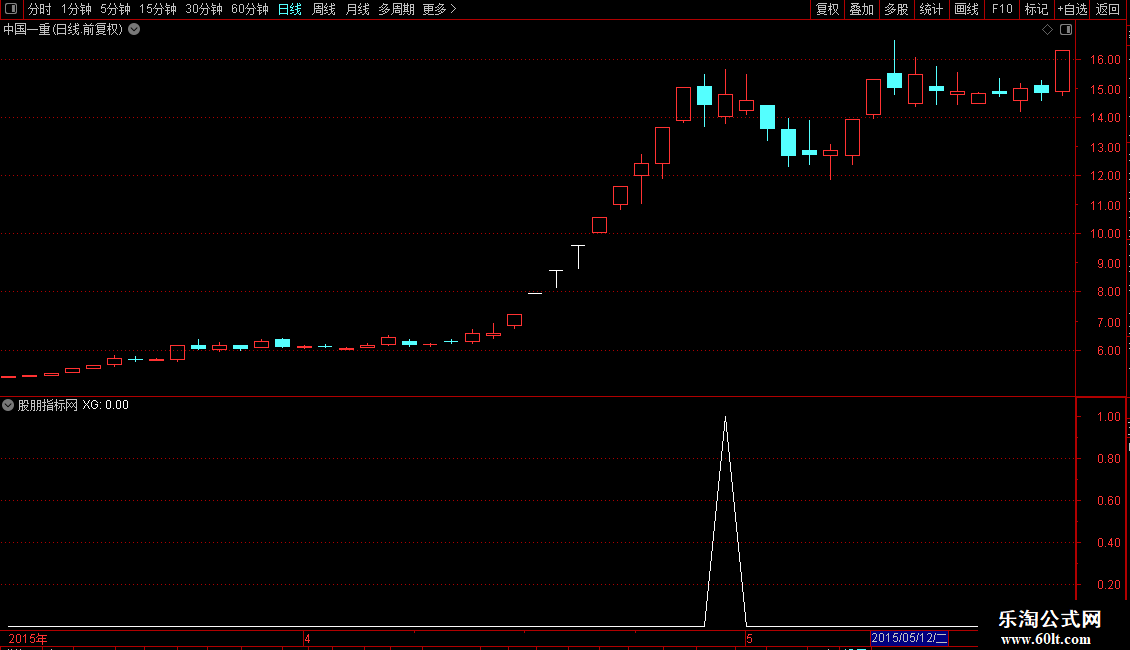Add stock with +自选 button
Screen dimensions: 1130x650
(x=1072, y=9)
